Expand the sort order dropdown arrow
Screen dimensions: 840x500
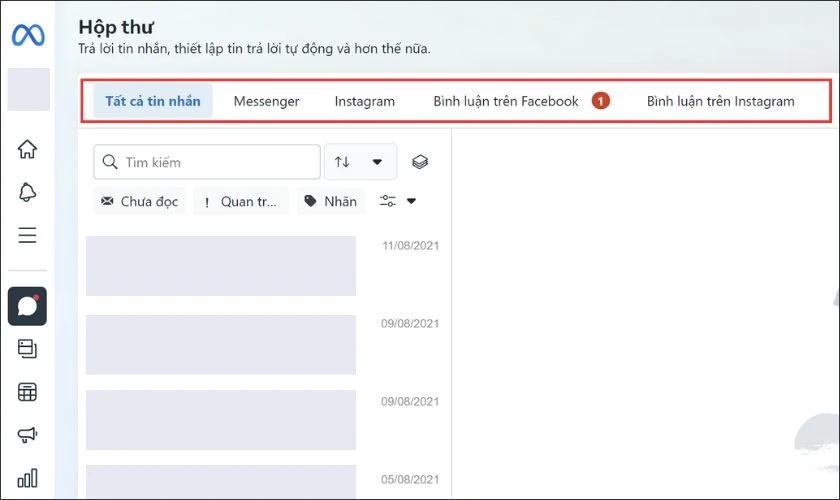click(377, 162)
